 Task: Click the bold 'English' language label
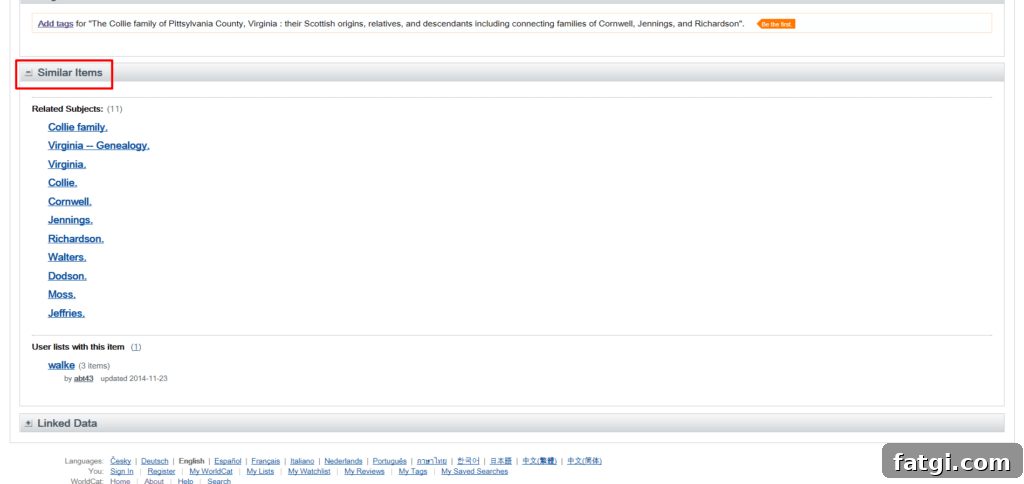[191, 461]
